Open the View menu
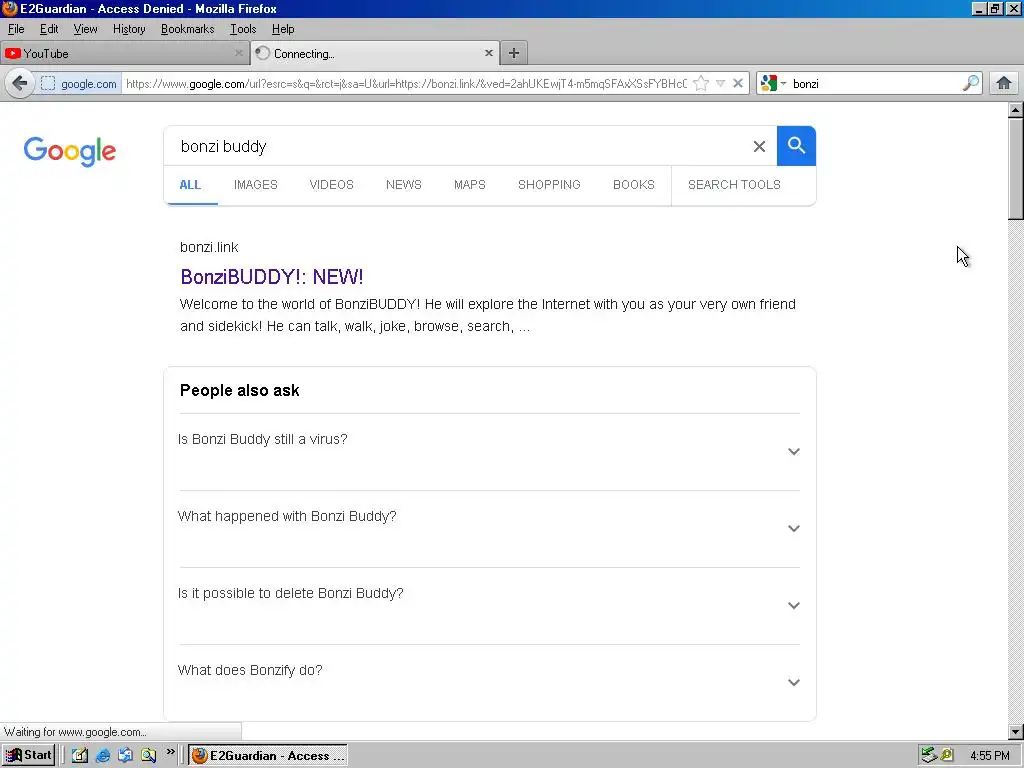1024x768 pixels. 85,29
